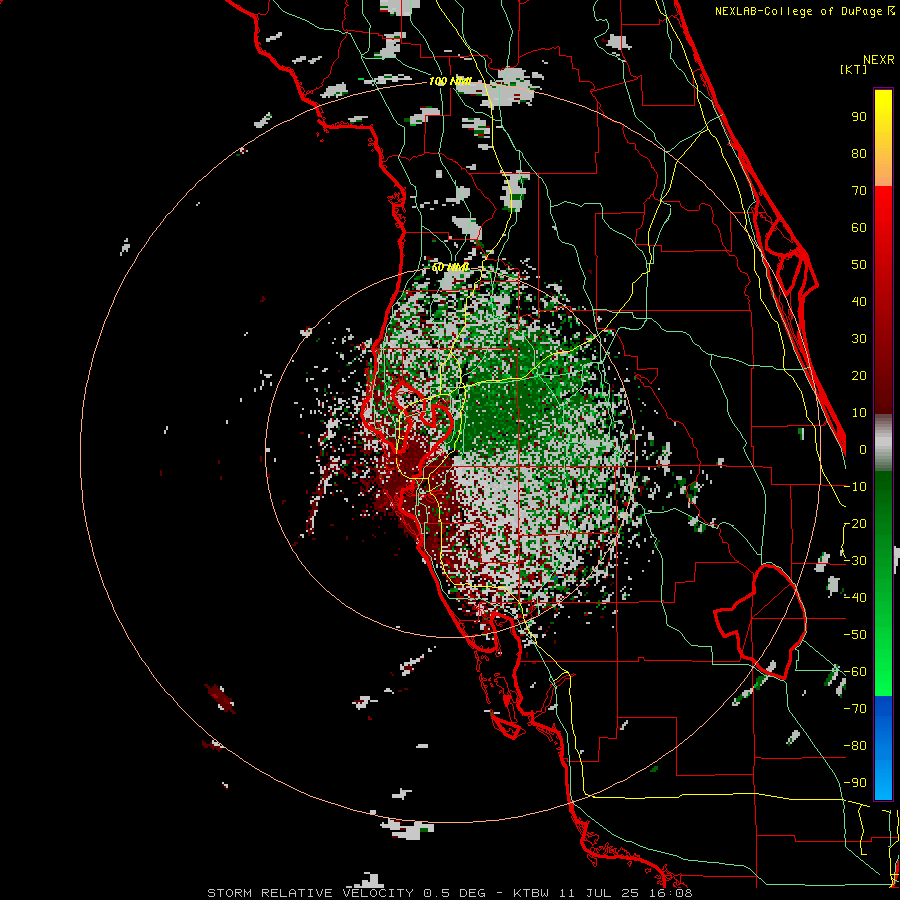
Task: Click the -90 value on the velocity scale
Action: [x=855, y=783]
